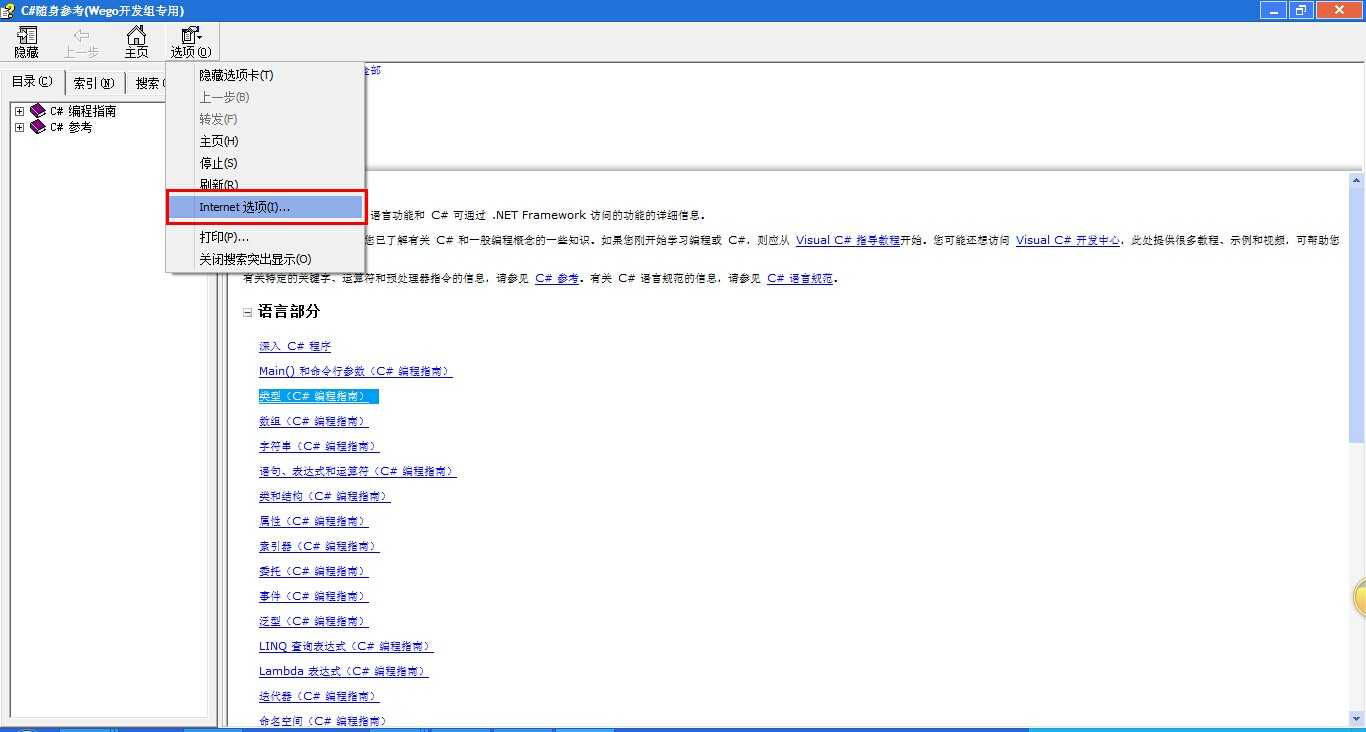Click the app icon in the title bar
Screen dimensions: 1366x732
coord(9,10)
